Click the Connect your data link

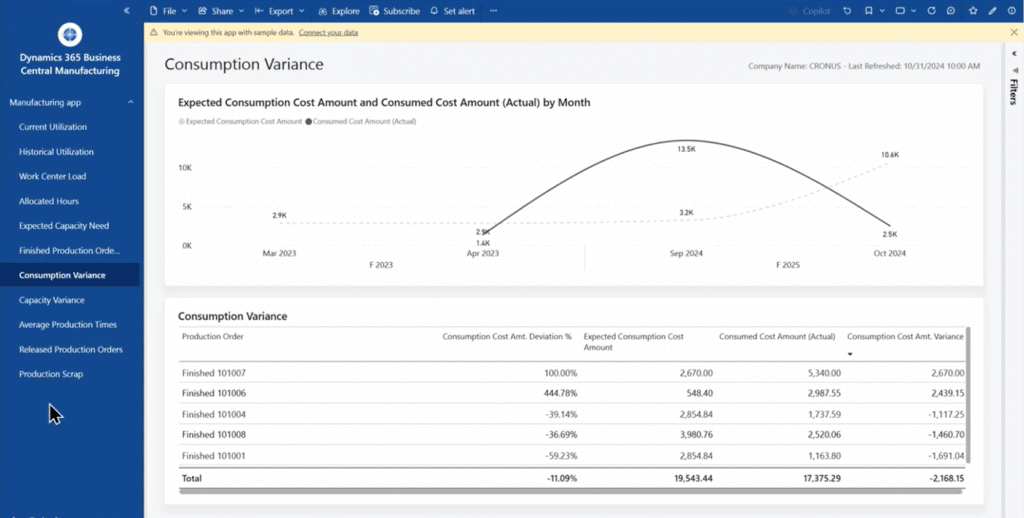[328, 33]
